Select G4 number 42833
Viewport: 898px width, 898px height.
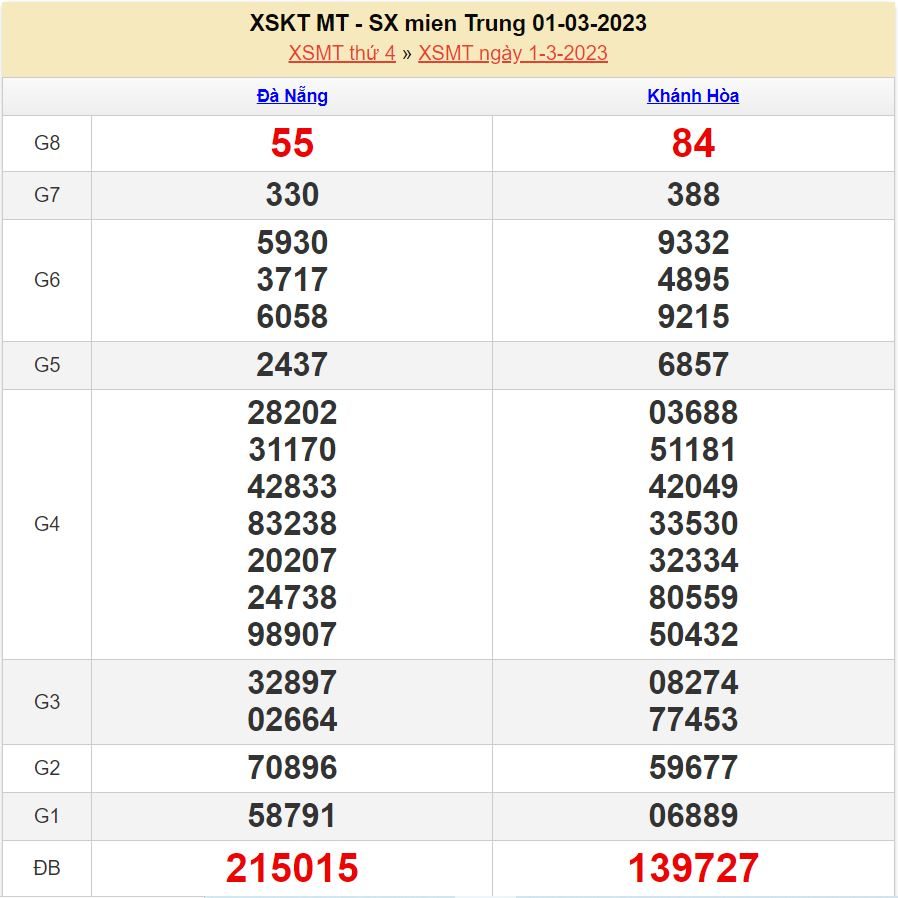coord(292,487)
